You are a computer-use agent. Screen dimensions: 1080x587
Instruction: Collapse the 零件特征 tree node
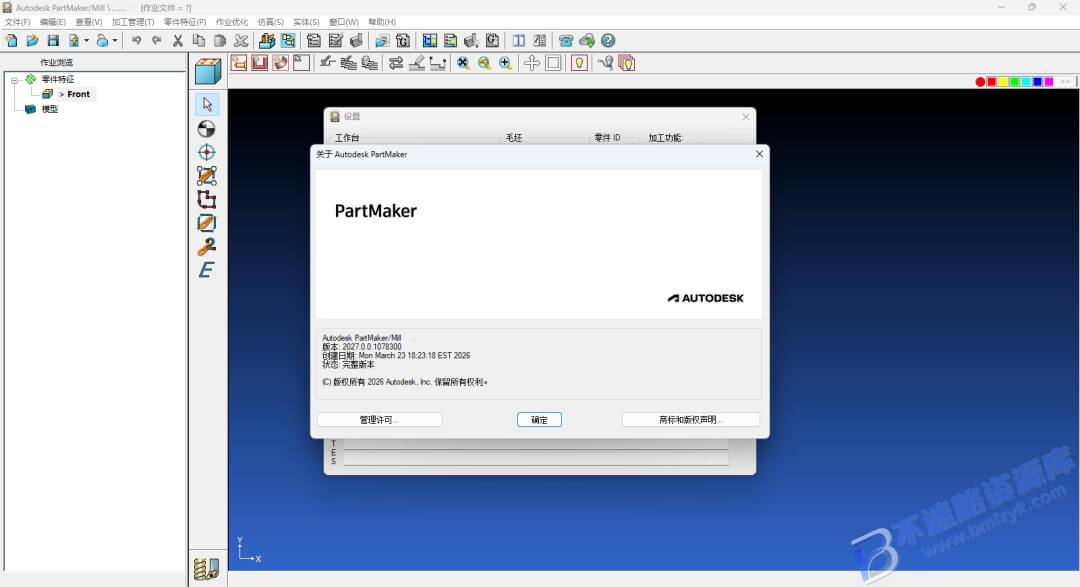tap(14, 80)
